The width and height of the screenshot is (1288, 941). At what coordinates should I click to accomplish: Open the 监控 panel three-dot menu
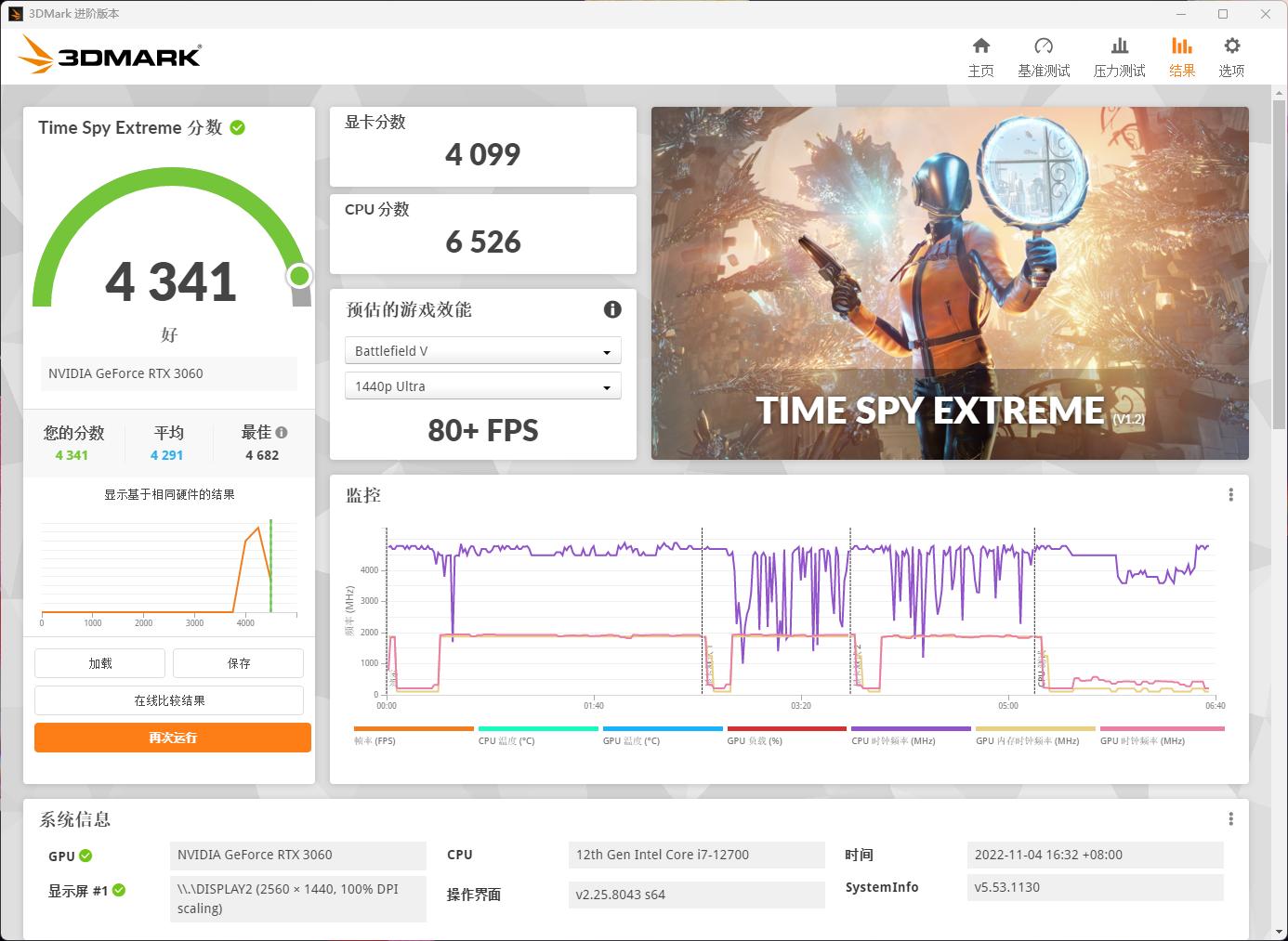coord(1230,495)
